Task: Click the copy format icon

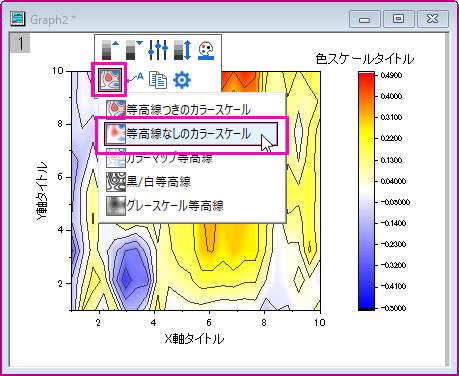Action: point(158,80)
